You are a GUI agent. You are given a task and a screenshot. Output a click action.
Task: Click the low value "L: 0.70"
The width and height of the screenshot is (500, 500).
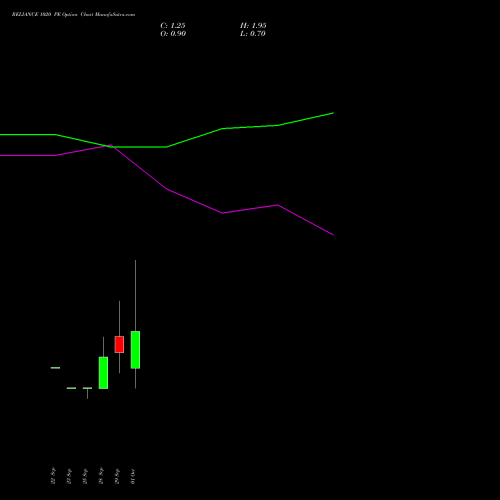(x=253, y=34)
